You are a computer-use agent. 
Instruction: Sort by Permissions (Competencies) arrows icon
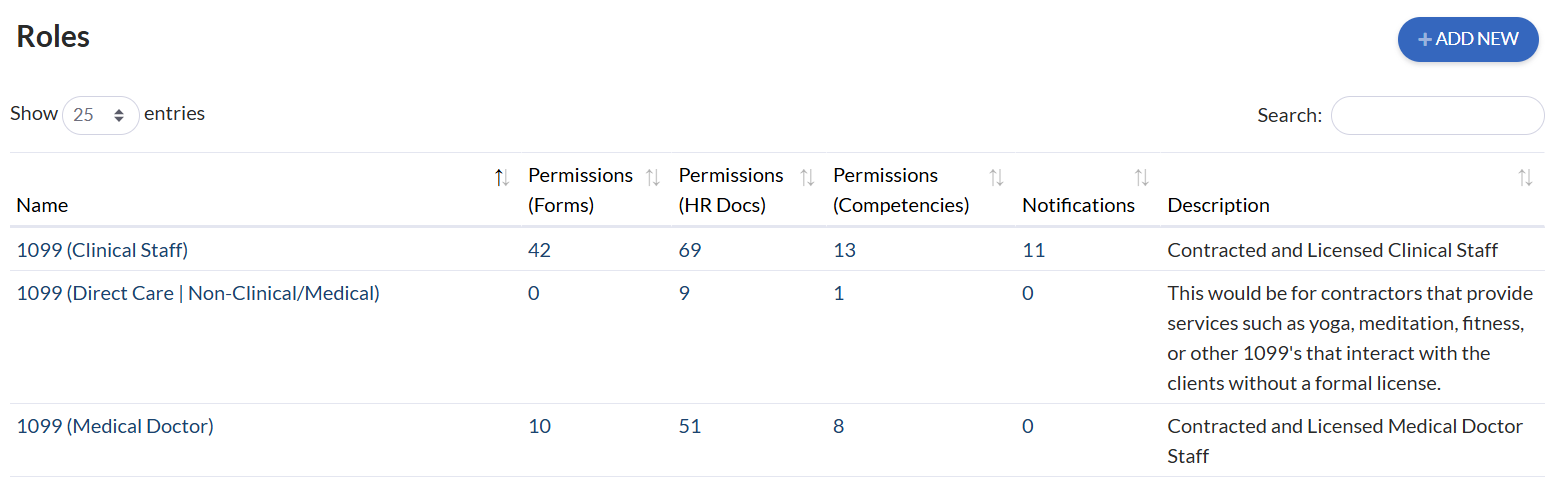coord(996,178)
